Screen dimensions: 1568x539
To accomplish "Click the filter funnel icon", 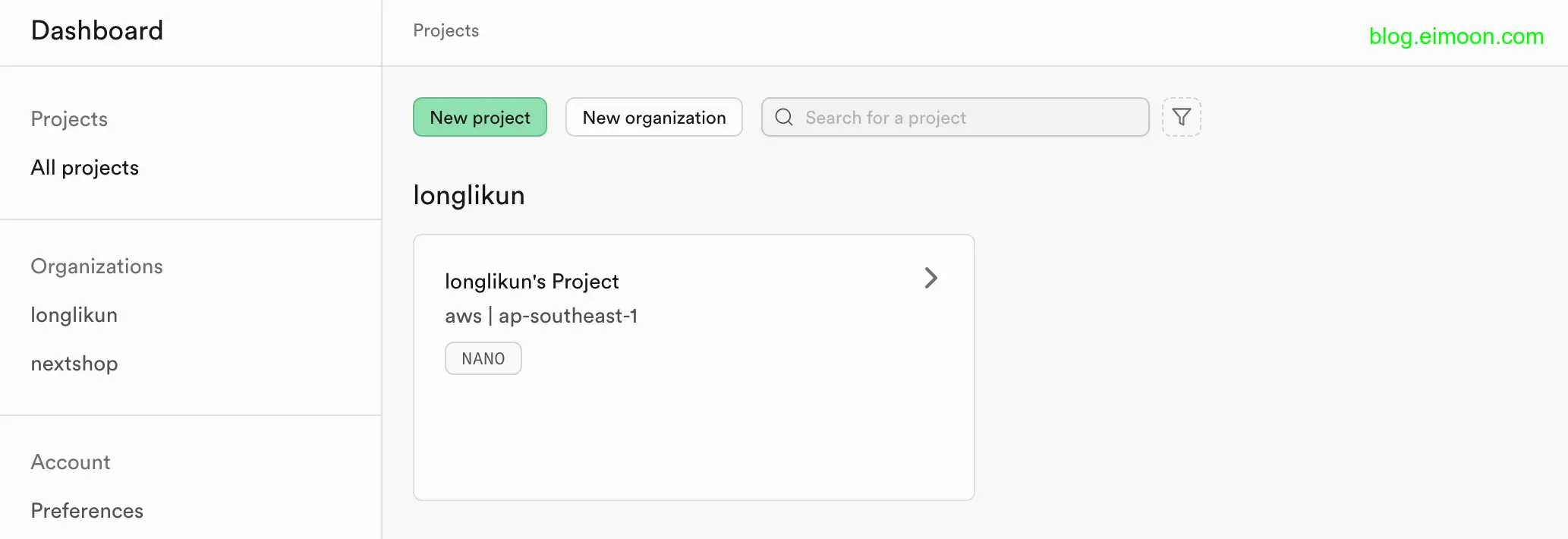I will 1181,117.
